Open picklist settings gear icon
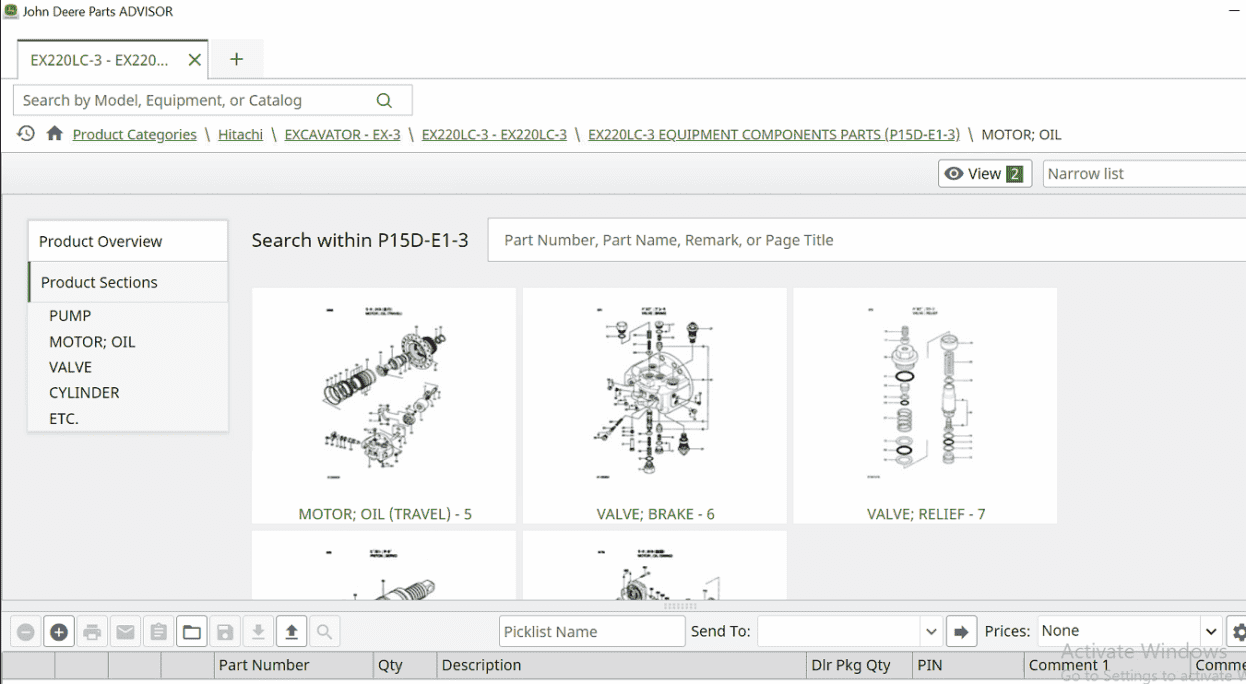1246x684 pixels. point(1238,632)
